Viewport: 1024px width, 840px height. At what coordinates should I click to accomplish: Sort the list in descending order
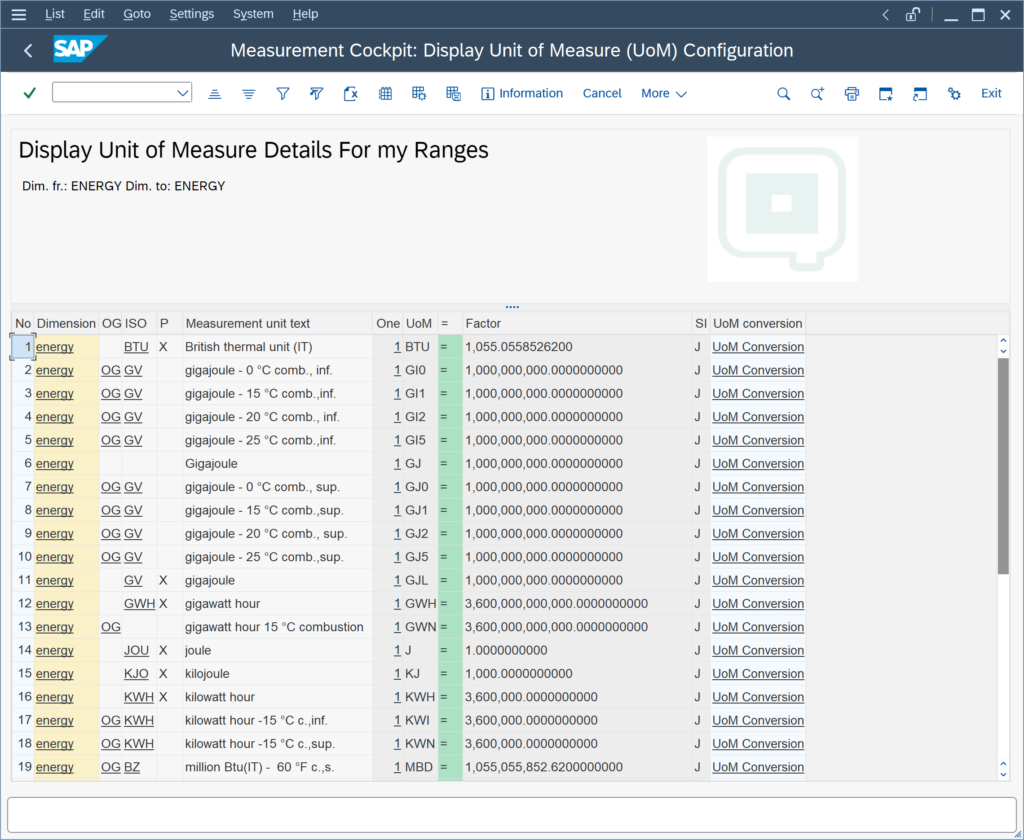(249, 94)
